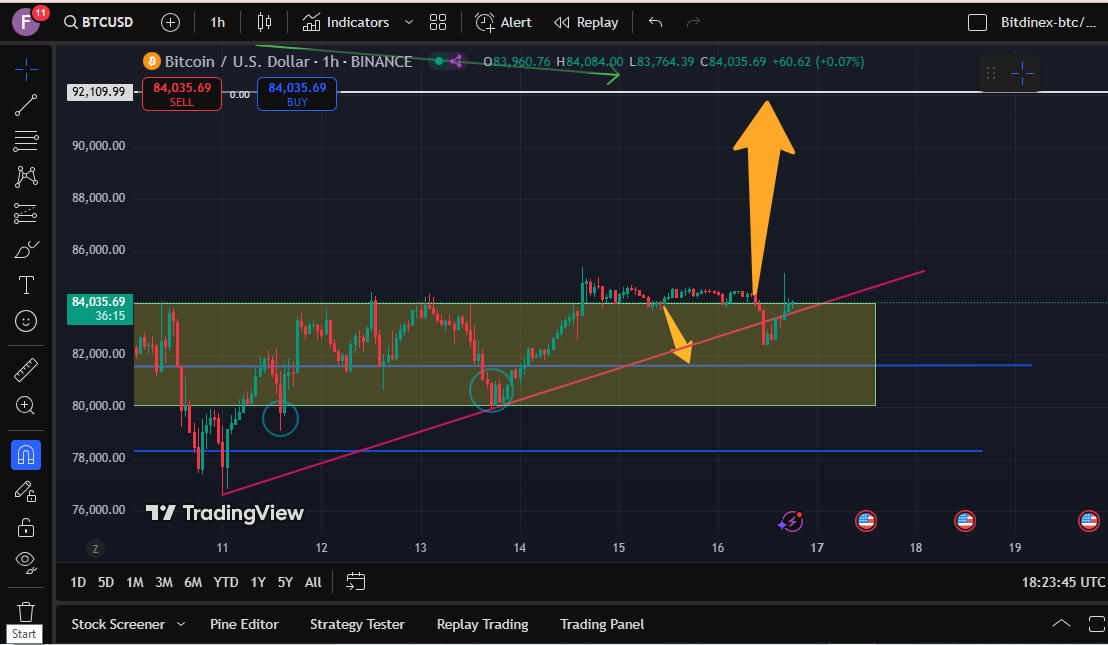This screenshot has height=645, width=1108.
Task: Click the floating toolbar crosshair icon
Action: pos(1022,73)
